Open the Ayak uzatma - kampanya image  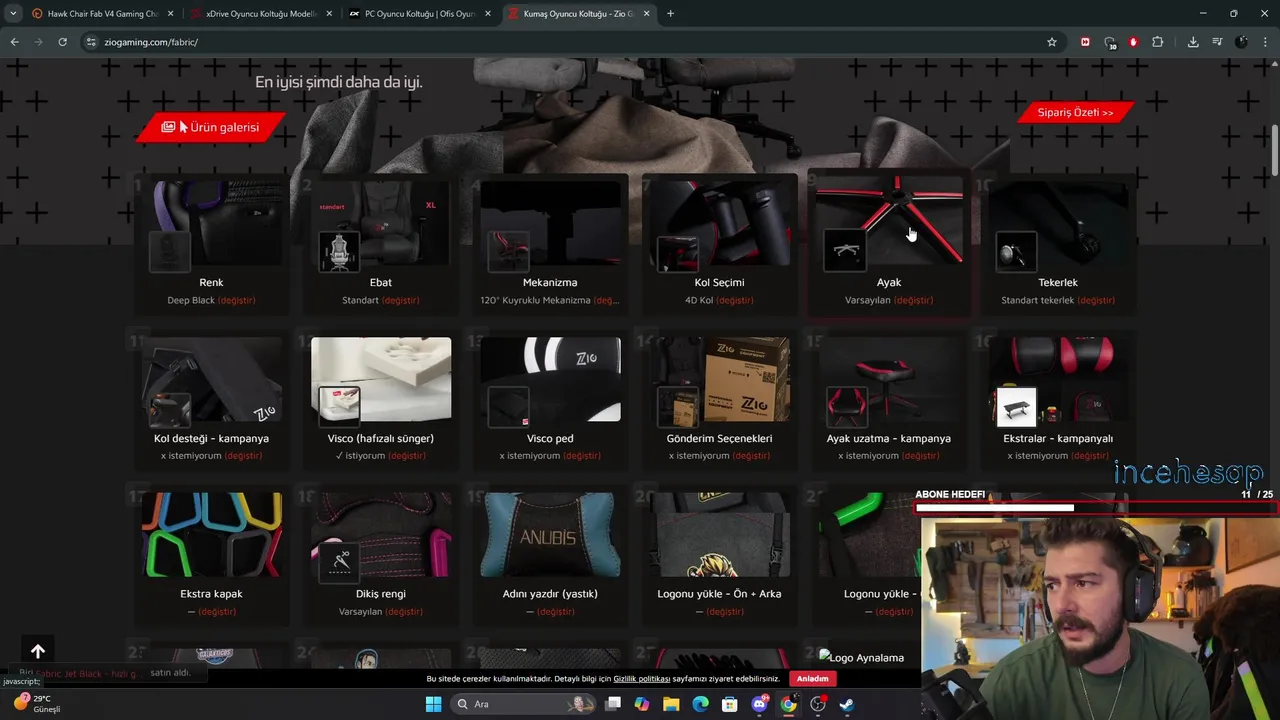point(889,382)
